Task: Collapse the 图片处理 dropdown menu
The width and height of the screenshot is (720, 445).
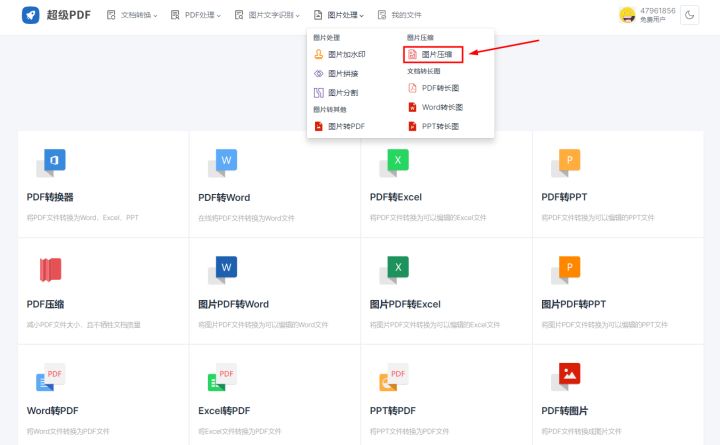Action: 339,15
